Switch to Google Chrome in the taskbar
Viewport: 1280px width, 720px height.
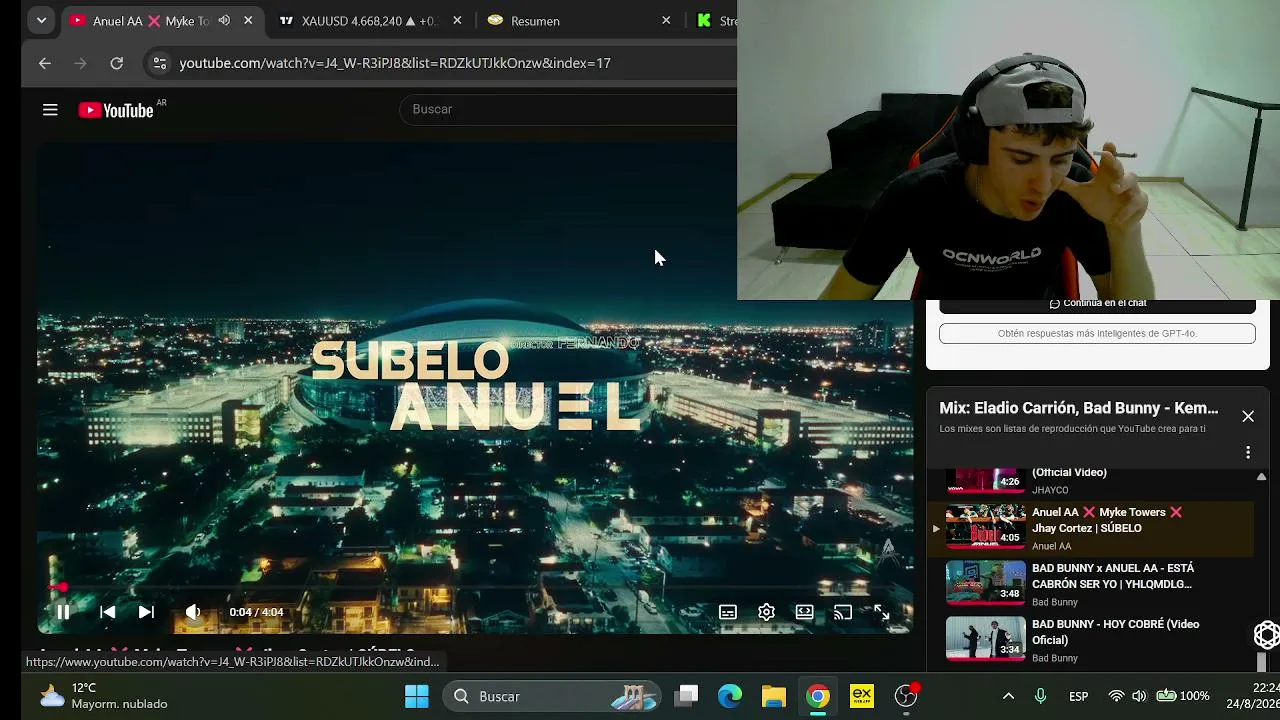818,696
